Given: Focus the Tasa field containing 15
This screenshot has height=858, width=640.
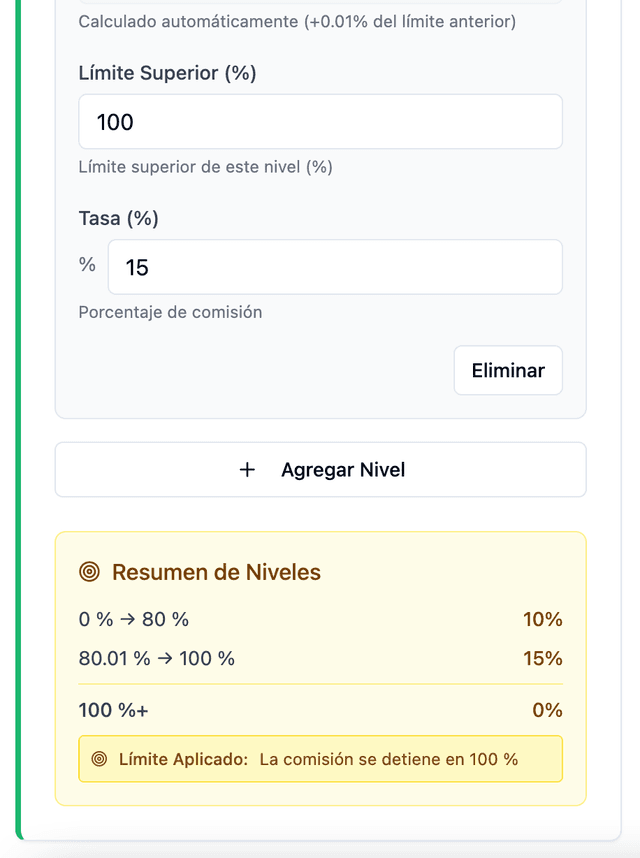Looking at the screenshot, I should (x=334, y=267).
